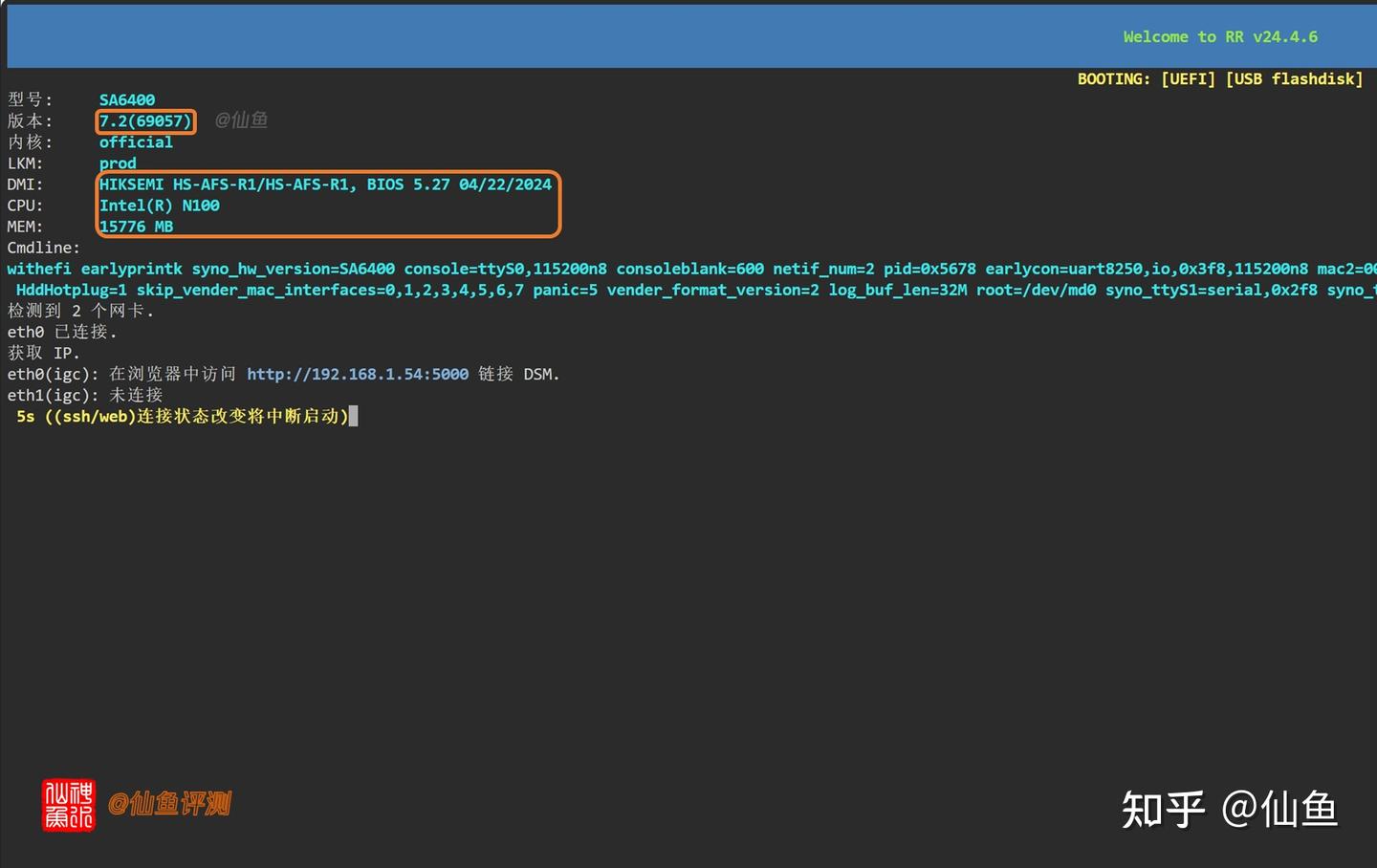
Task: Click the "获取 IP." line
Action: [44, 353]
